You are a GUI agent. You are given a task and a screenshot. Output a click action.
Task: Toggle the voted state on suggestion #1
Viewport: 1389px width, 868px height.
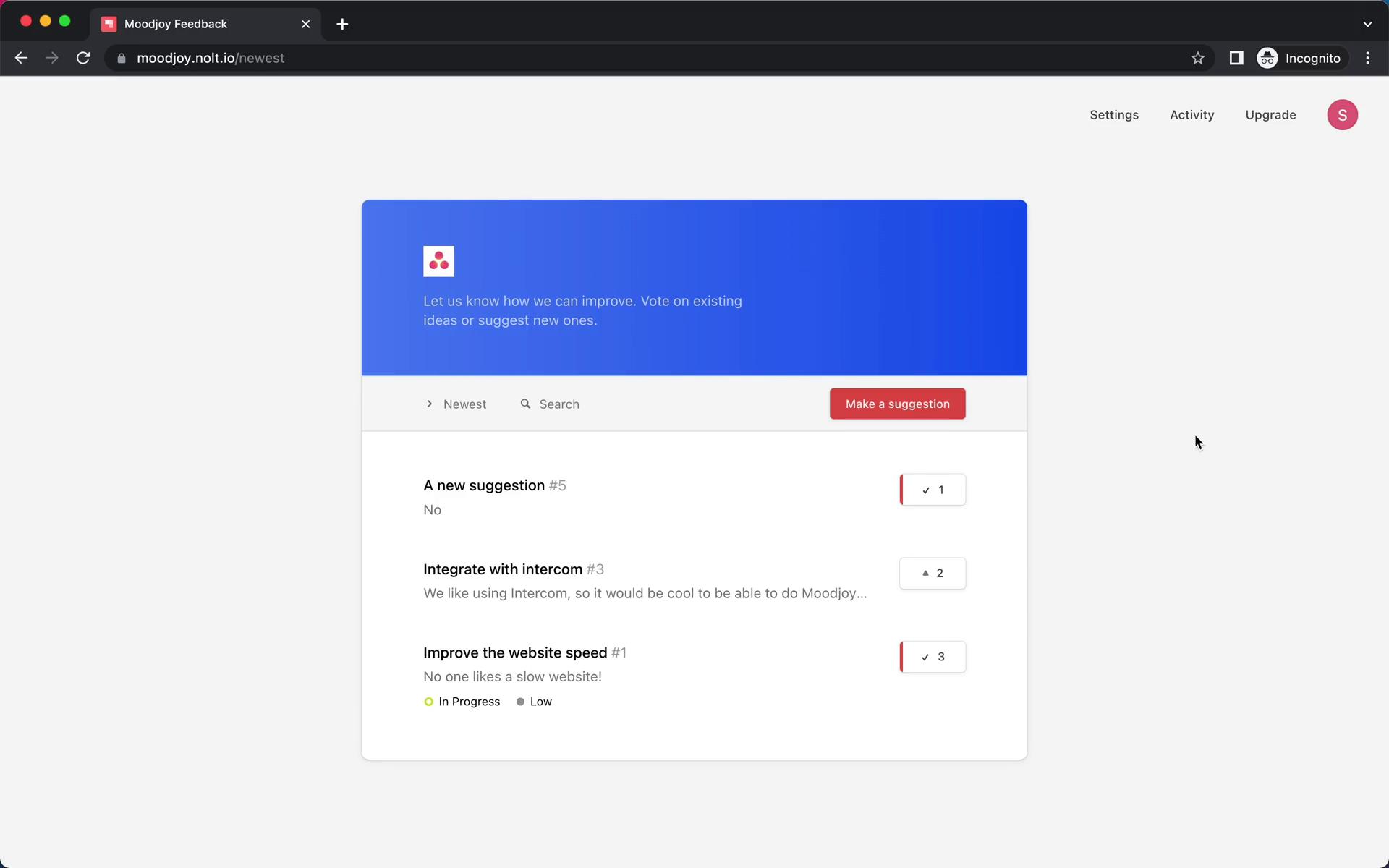(x=932, y=656)
